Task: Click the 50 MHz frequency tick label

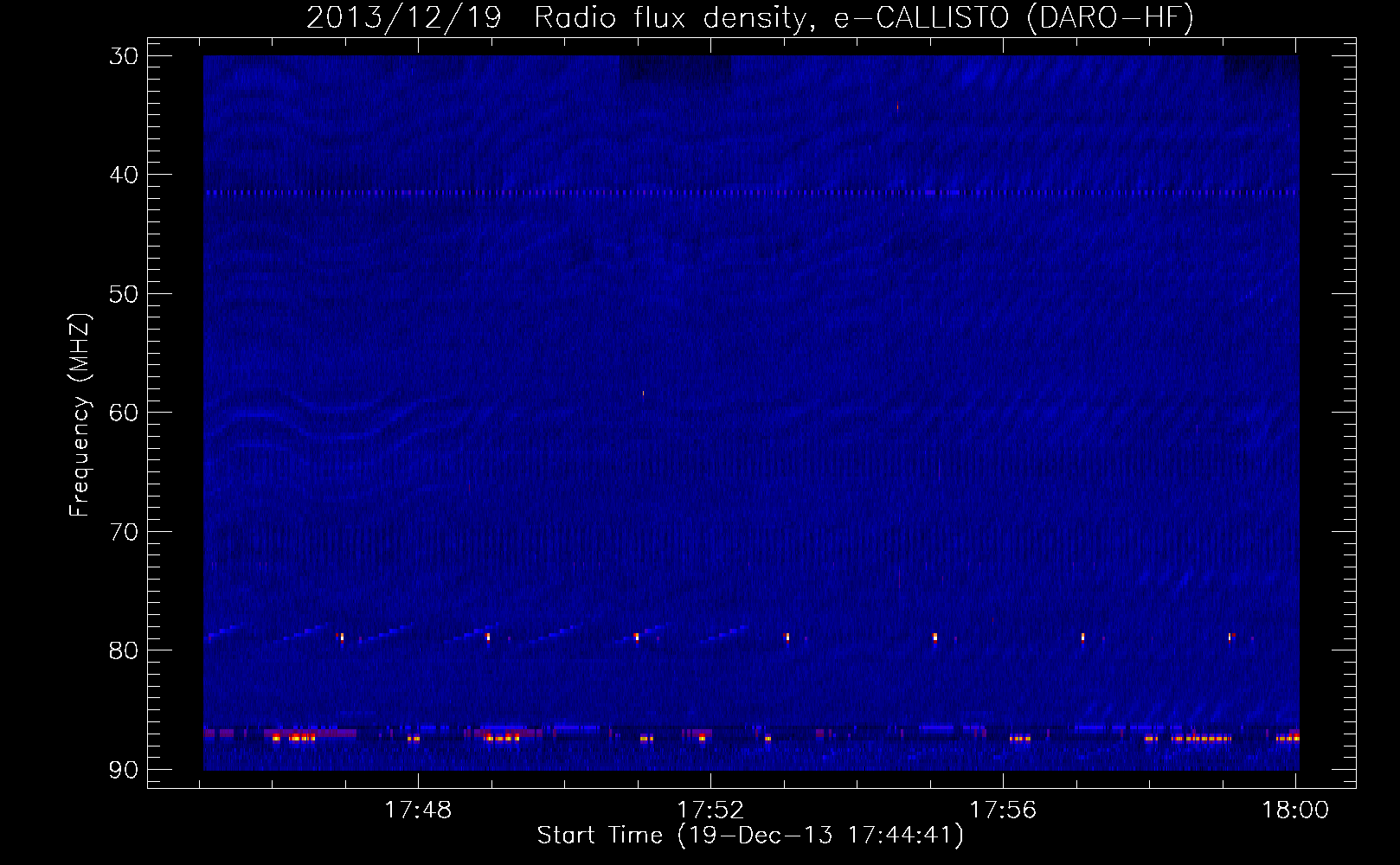Action: point(122,293)
